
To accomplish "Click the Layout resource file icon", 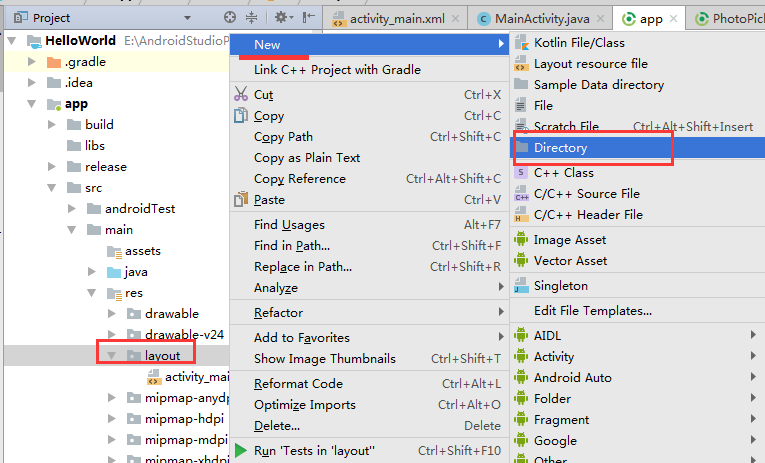I will (522, 64).
